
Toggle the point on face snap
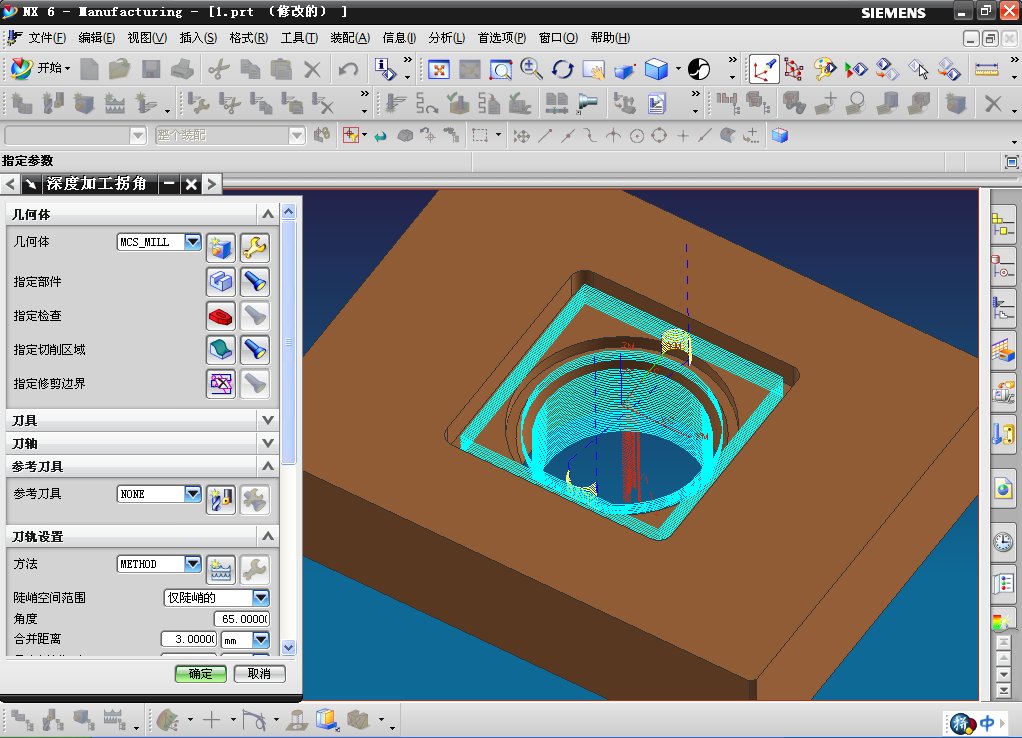click(x=727, y=136)
